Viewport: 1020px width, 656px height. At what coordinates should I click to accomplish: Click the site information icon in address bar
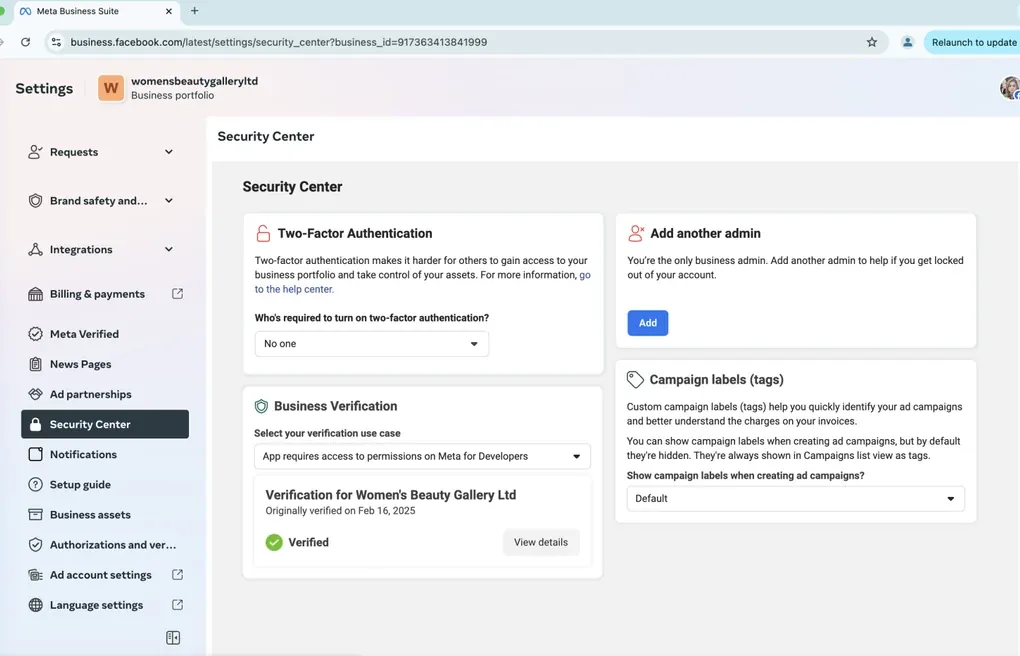pyautogui.click(x=57, y=42)
